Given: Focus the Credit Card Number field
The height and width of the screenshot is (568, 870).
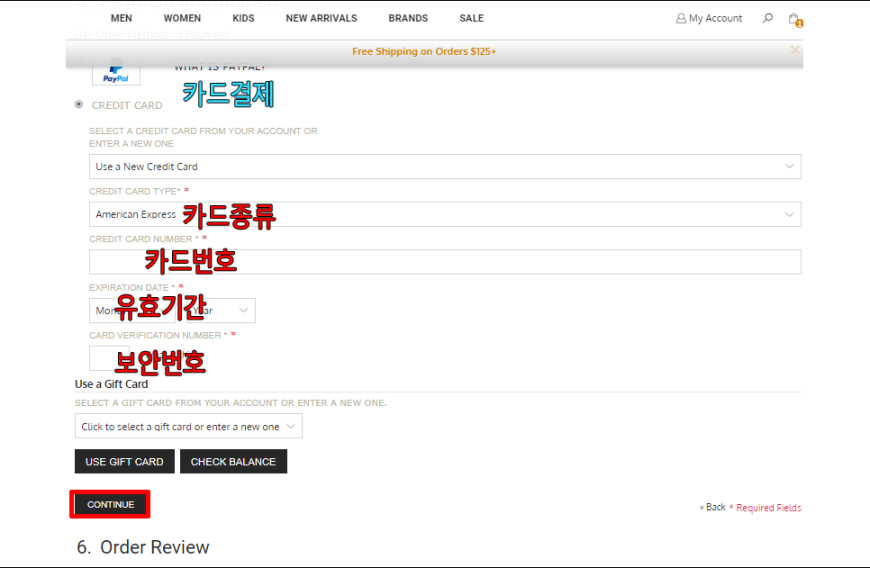Looking at the screenshot, I should coord(445,262).
